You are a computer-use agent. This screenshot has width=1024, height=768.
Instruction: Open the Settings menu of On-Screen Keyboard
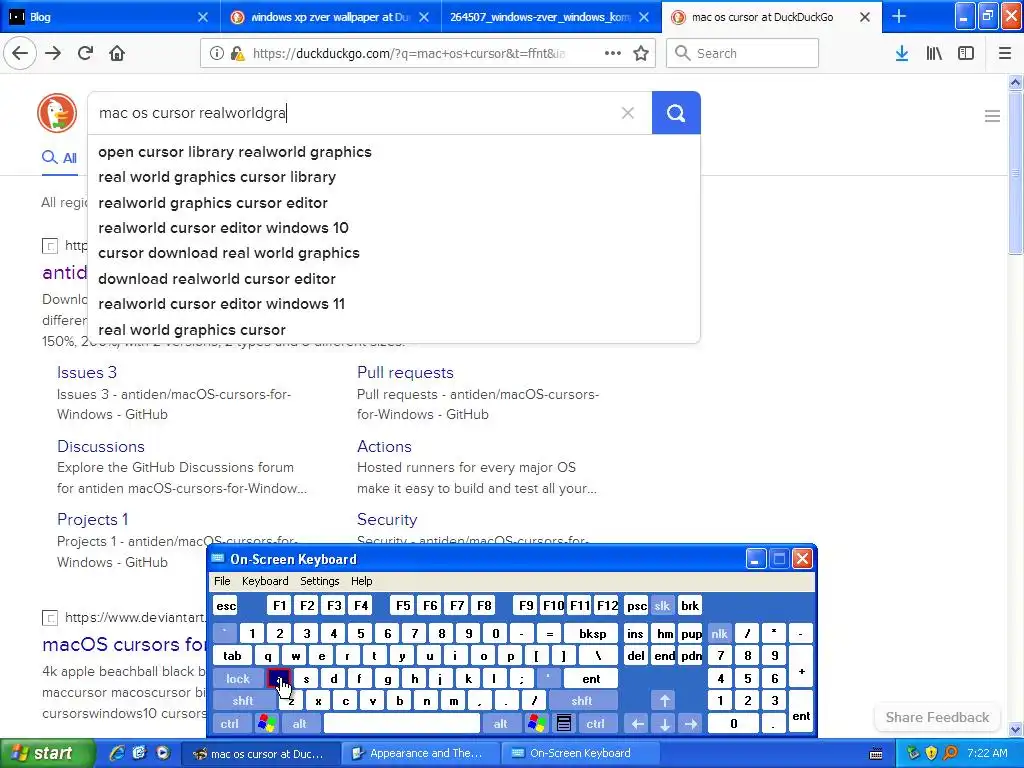pos(319,581)
